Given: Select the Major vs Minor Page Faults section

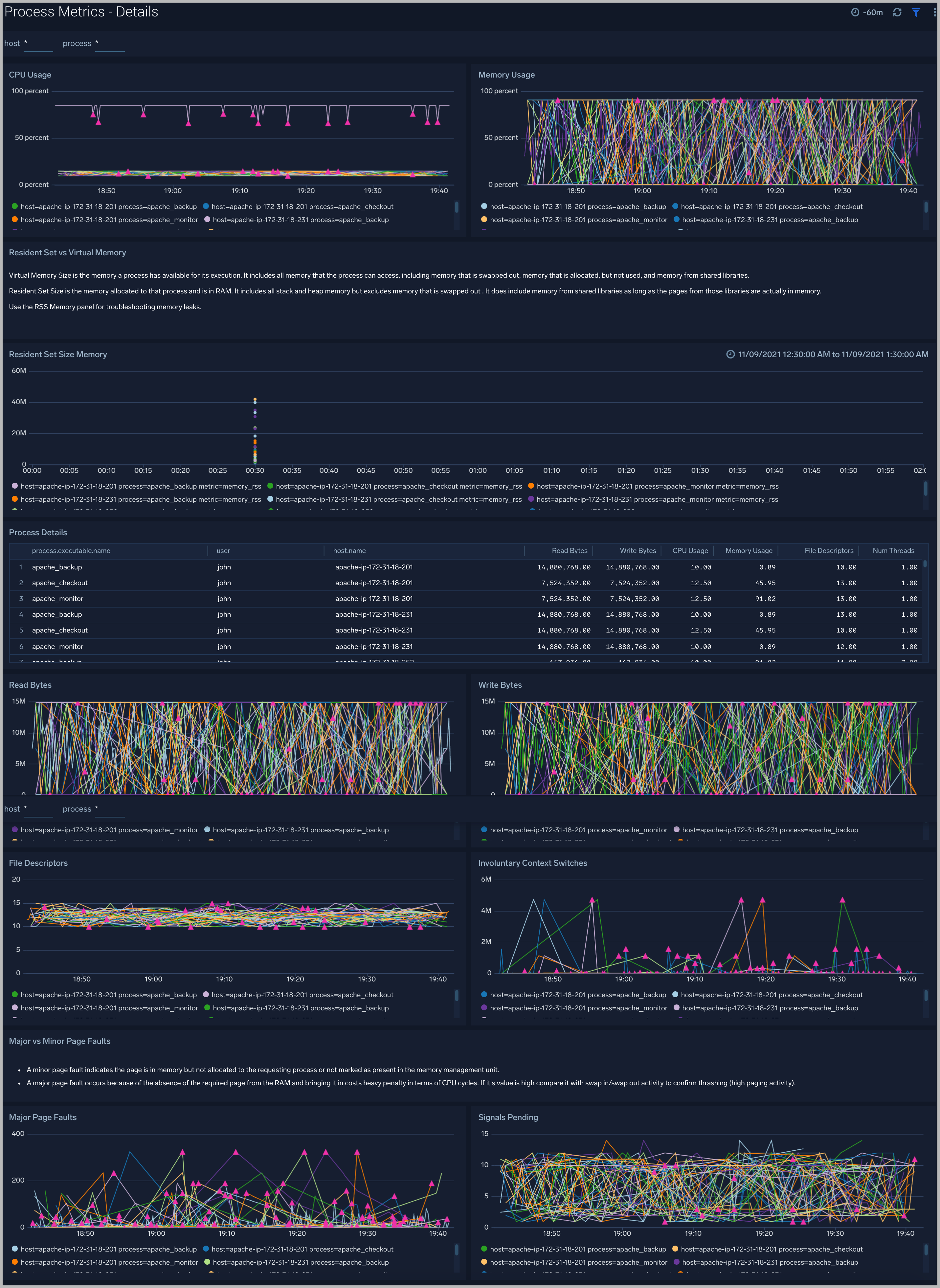Looking at the screenshot, I should pyautogui.click(x=59, y=1040).
